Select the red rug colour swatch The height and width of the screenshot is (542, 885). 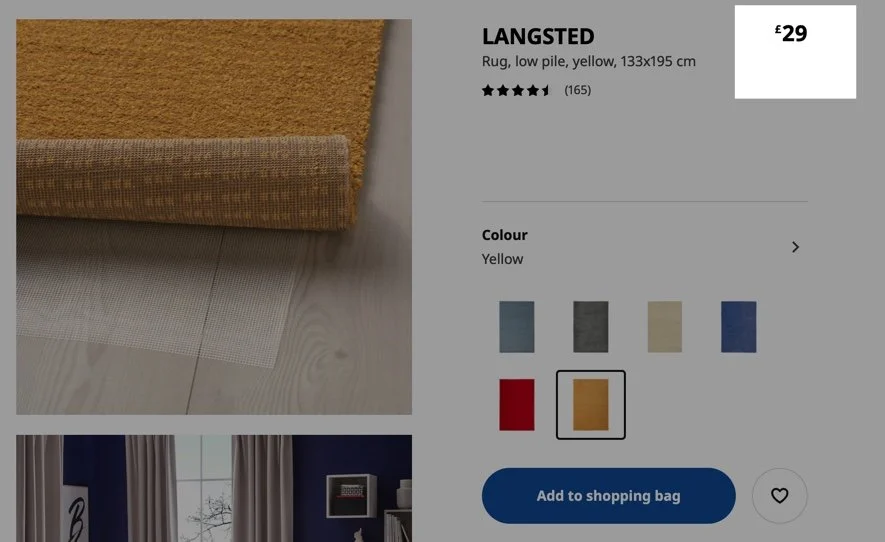pyautogui.click(x=516, y=405)
